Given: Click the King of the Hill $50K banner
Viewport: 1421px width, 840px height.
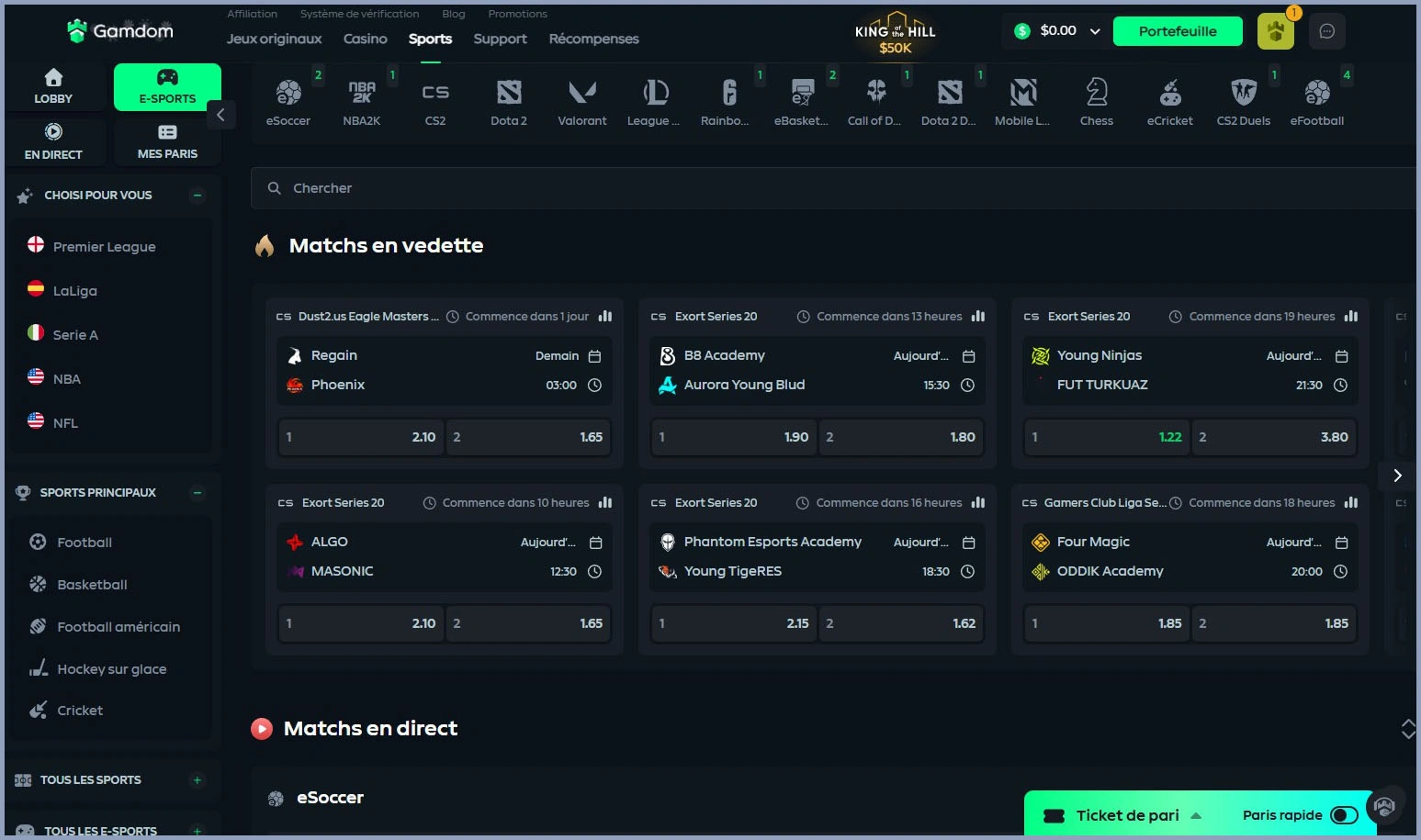Looking at the screenshot, I should click(896, 33).
